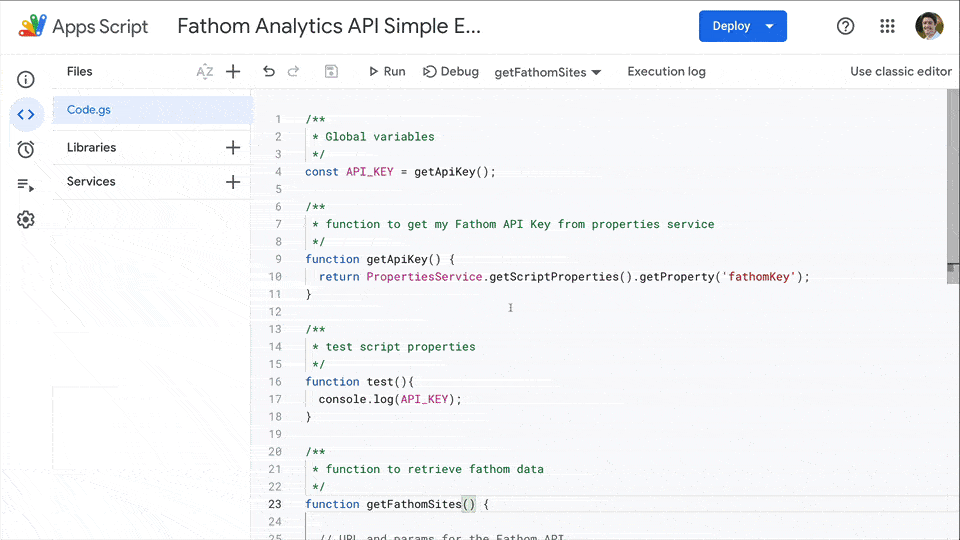Open the user account avatar
Viewport: 960px width, 540px height.
[x=929, y=26]
